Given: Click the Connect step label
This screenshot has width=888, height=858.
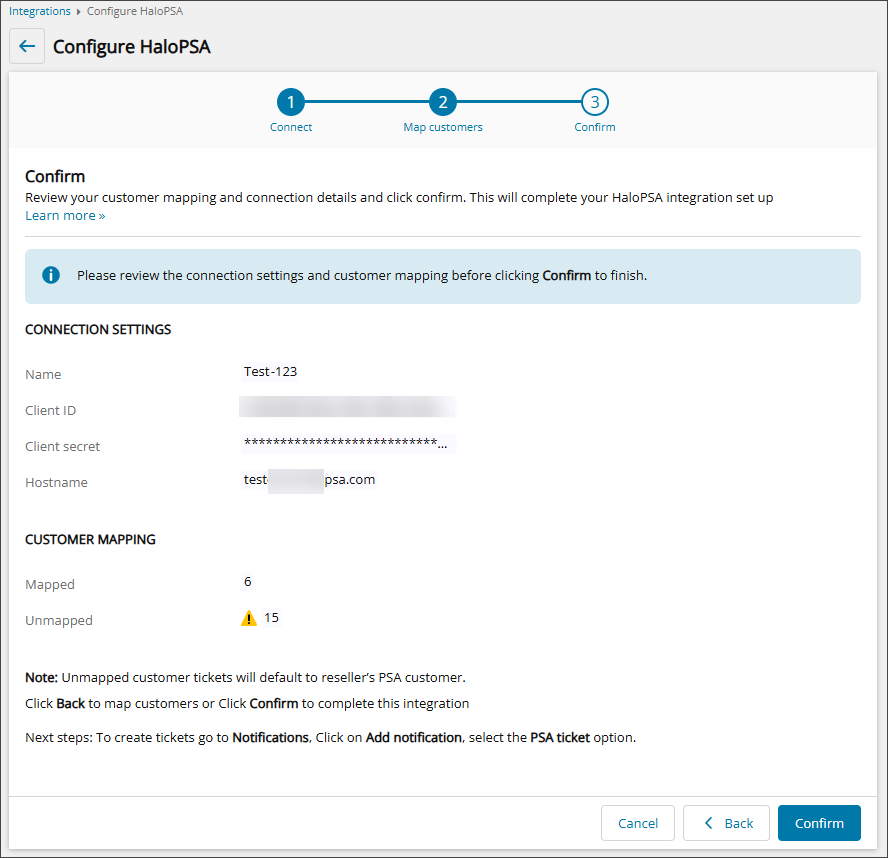Looking at the screenshot, I should (x=291, y=128).
